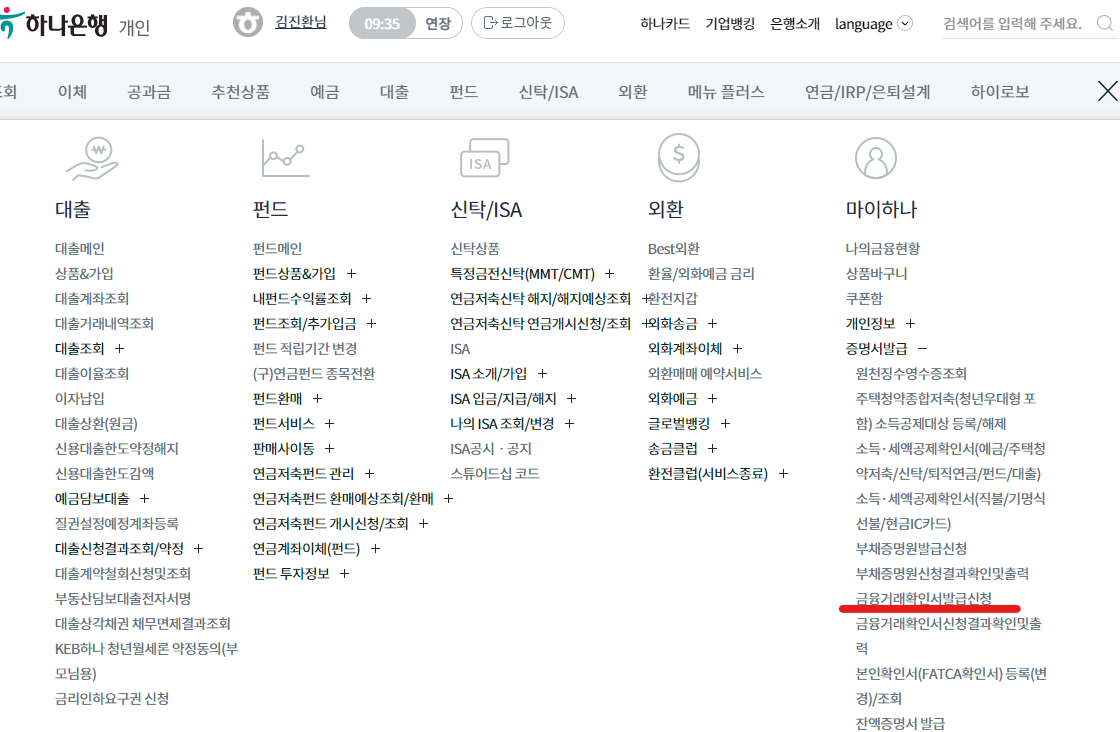Open 상품바구니
Image resolution: width=1120 pixels, height=732 pixels.
tap(876, 274)
